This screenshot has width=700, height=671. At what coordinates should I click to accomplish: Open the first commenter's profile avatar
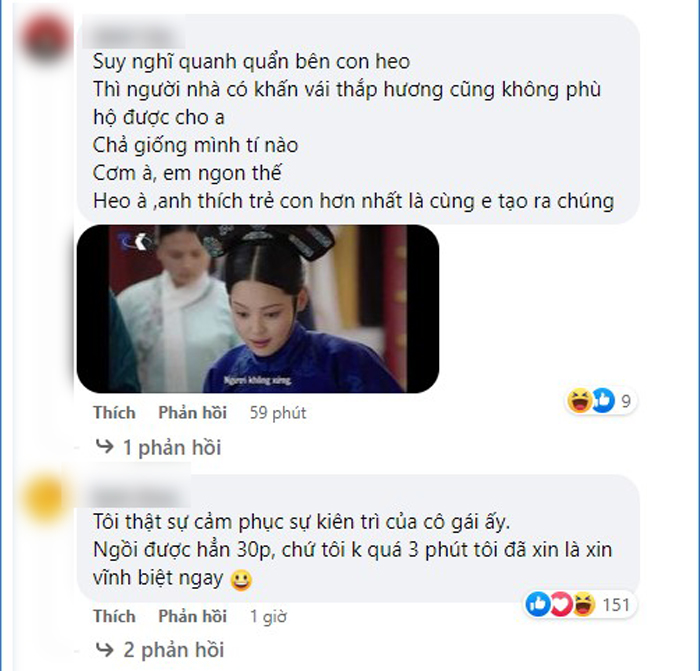[45, 38]
